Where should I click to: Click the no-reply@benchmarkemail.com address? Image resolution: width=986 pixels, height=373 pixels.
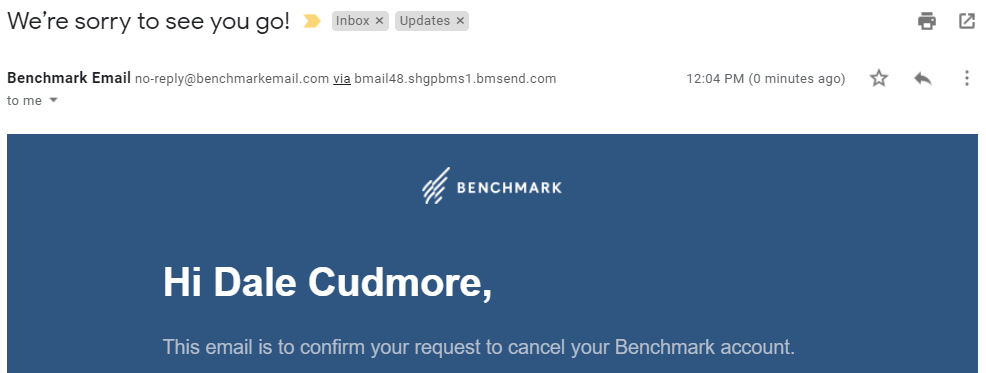[x=232, y=79]
